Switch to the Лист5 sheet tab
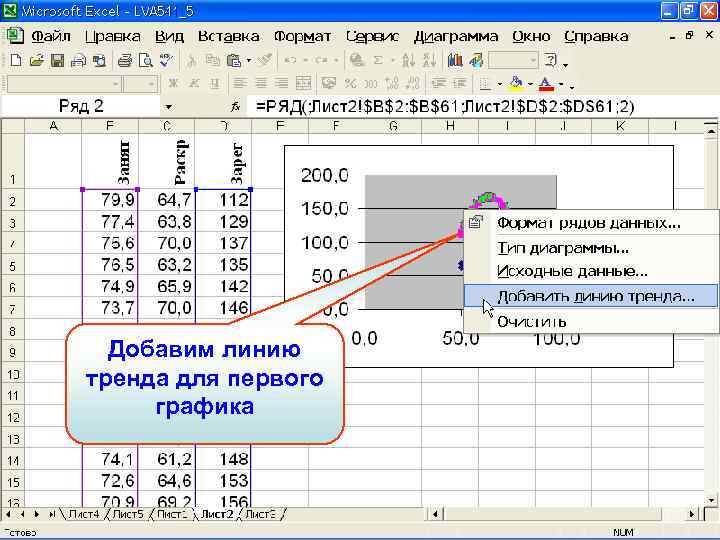The height and width of the screenshot is (540, 720). [128, 514]
